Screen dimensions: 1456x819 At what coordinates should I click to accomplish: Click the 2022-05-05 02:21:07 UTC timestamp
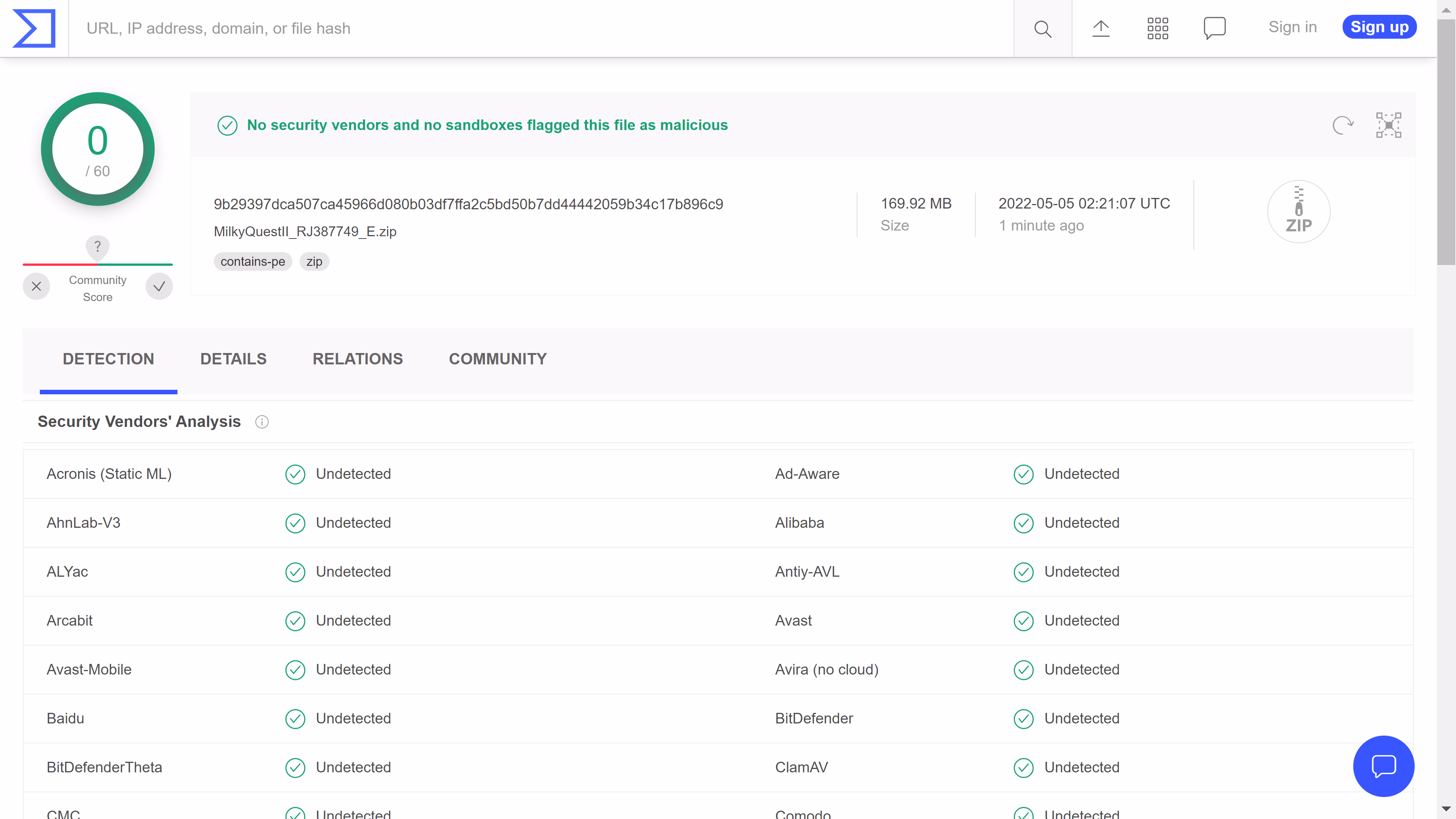(x=1084, y=204)
